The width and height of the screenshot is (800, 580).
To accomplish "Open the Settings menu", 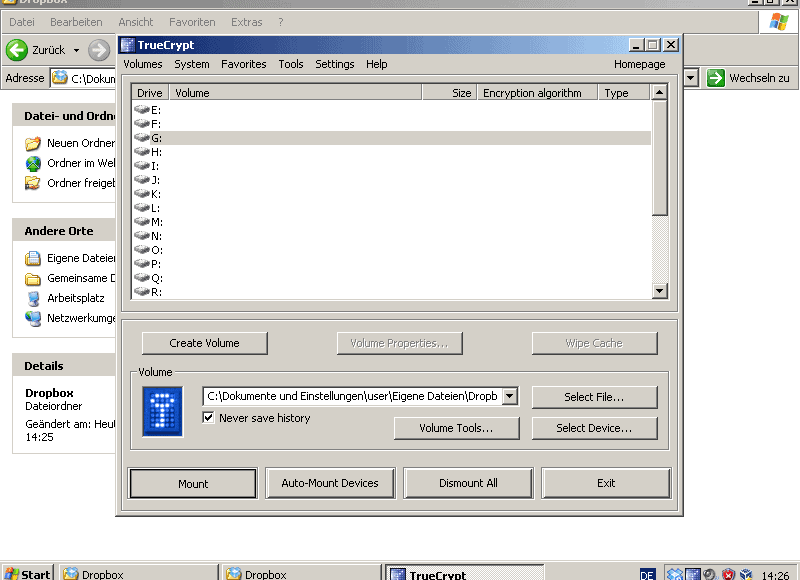I will click(335, 64).
